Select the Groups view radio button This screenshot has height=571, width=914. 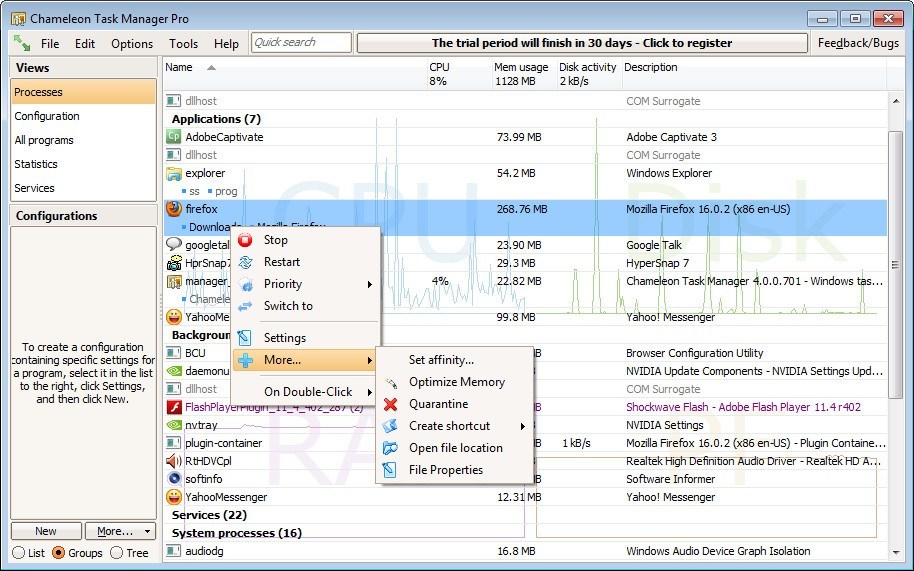58,553
